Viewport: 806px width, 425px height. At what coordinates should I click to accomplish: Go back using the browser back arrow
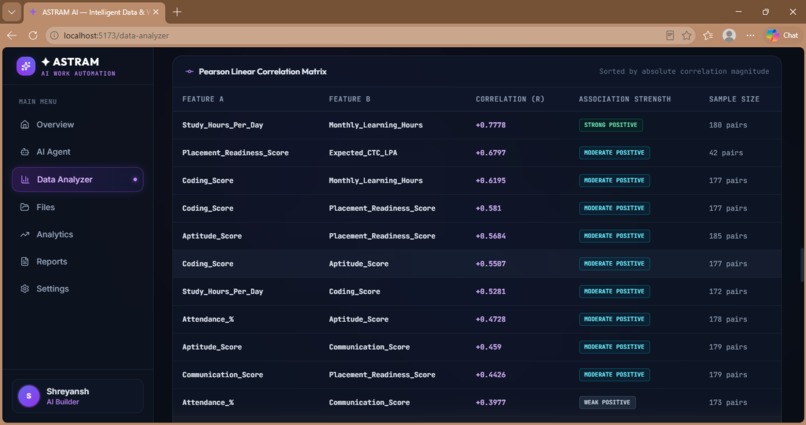11,35
